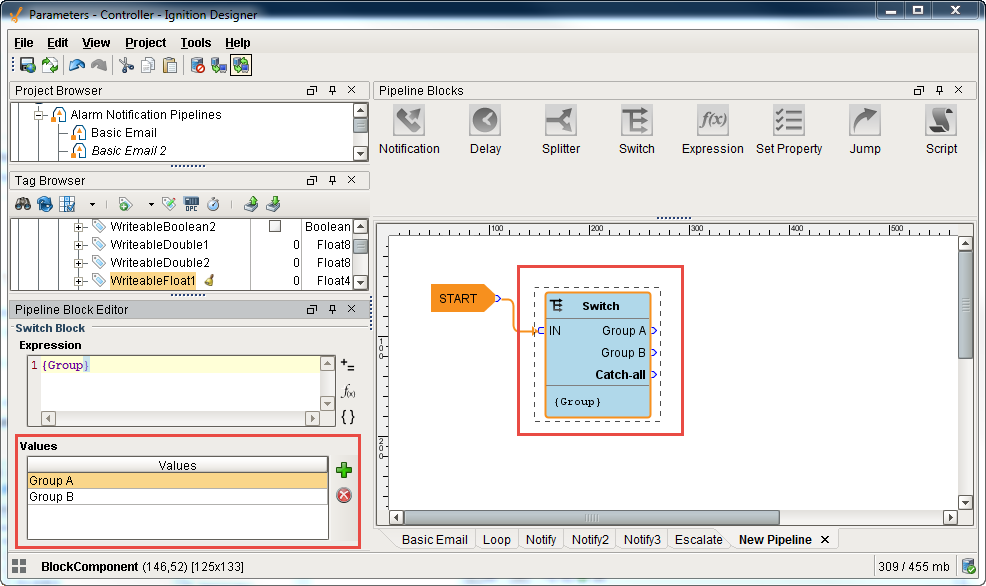The width and height of the screenshot is (986, 586).
Task: Click the tag export icon with up arrow
Action: (x=251, y=204)
